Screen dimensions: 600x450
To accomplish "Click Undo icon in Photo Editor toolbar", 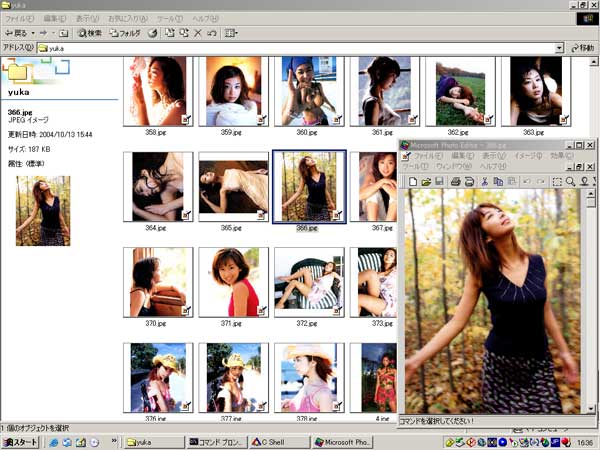I will tap(527, 182).
